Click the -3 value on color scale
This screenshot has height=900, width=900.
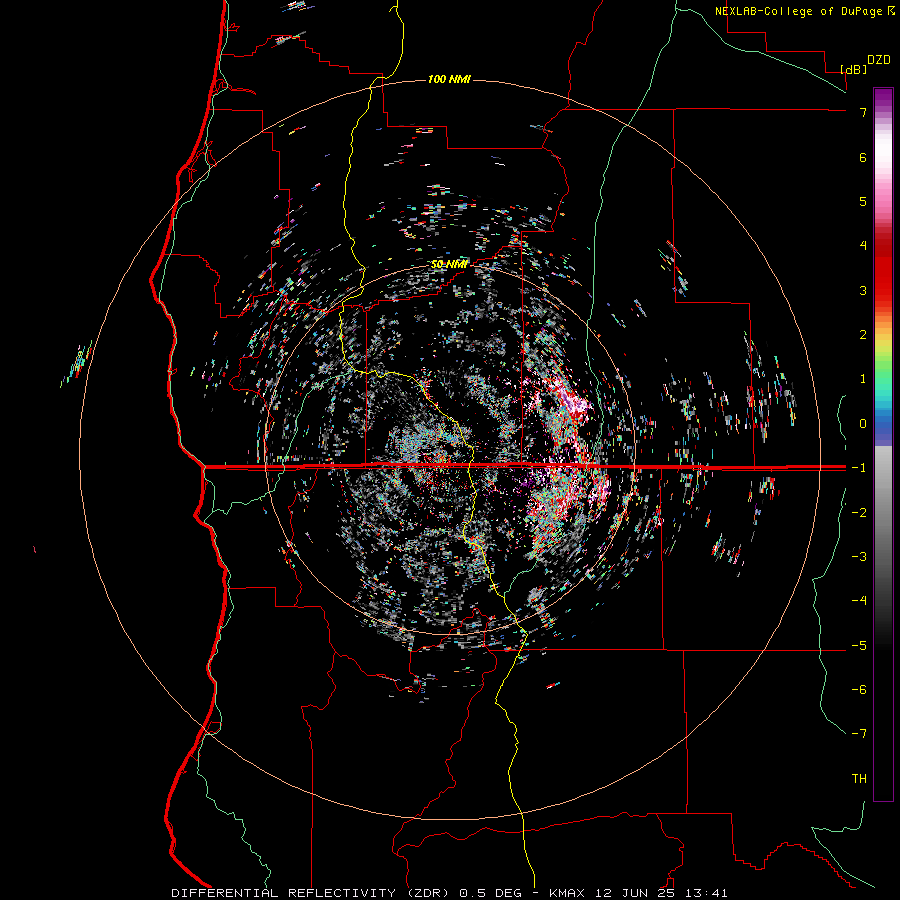859,557
